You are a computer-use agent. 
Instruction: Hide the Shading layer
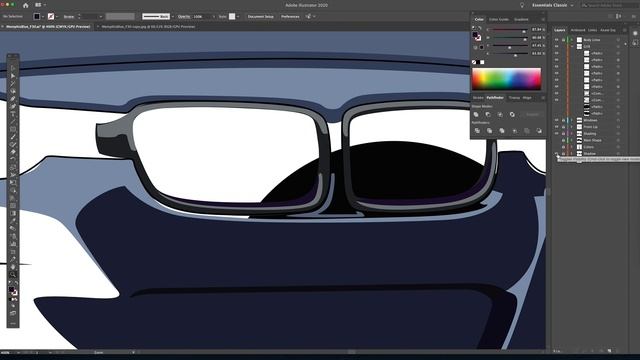[556, 133]
